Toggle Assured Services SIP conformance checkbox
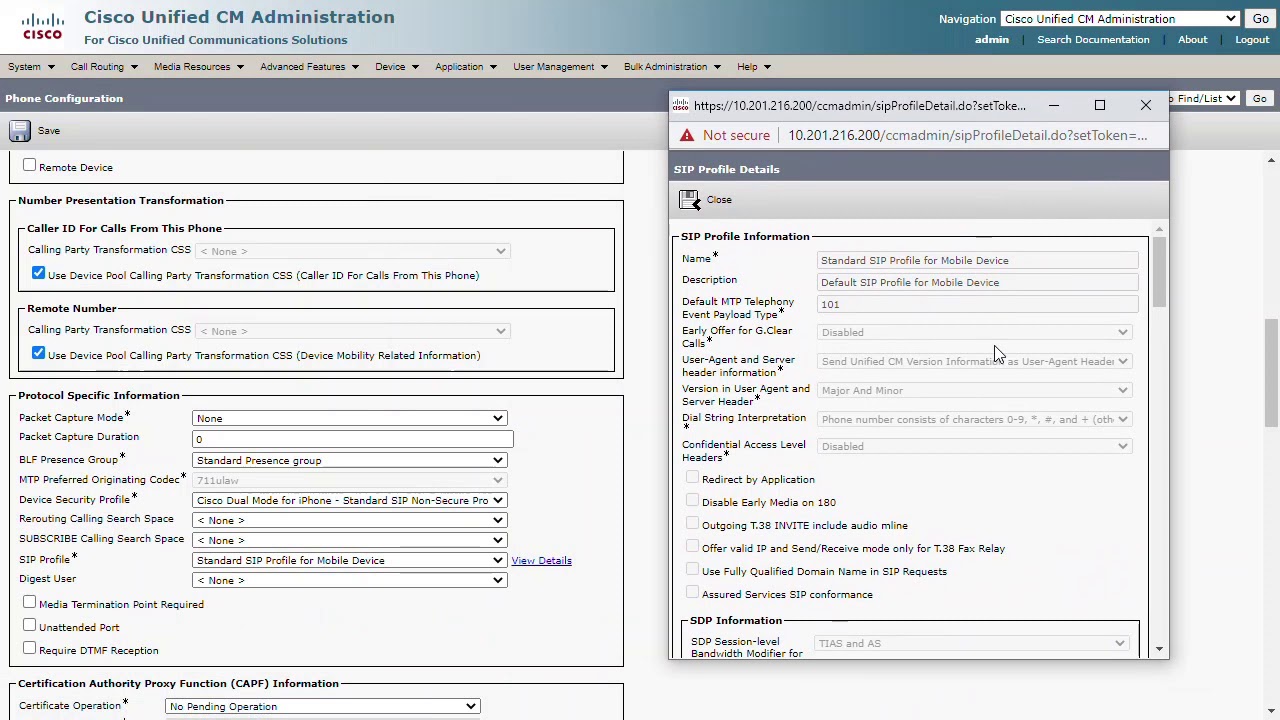 coord(692,593)
